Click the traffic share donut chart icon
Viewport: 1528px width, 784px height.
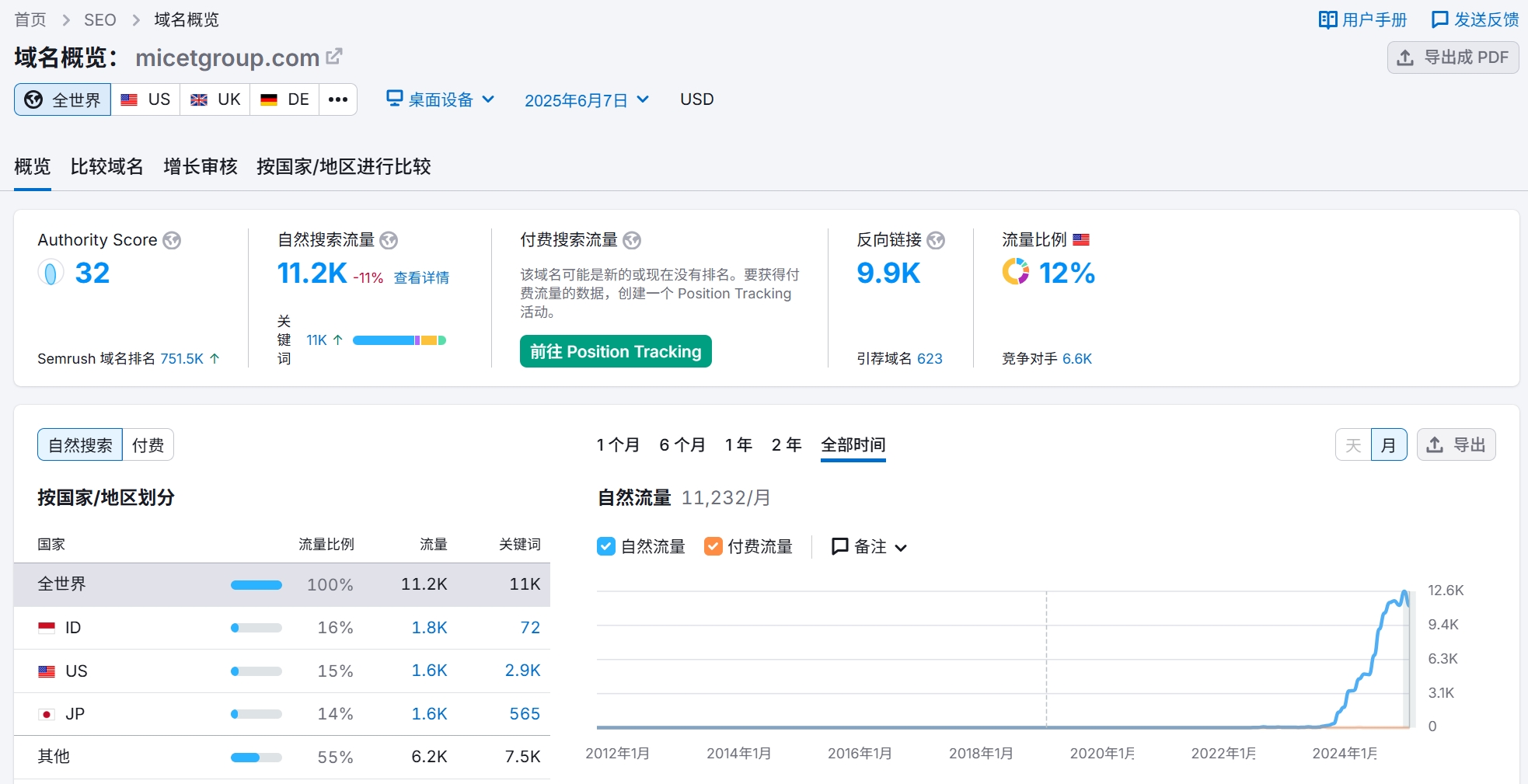[1015, 272]
